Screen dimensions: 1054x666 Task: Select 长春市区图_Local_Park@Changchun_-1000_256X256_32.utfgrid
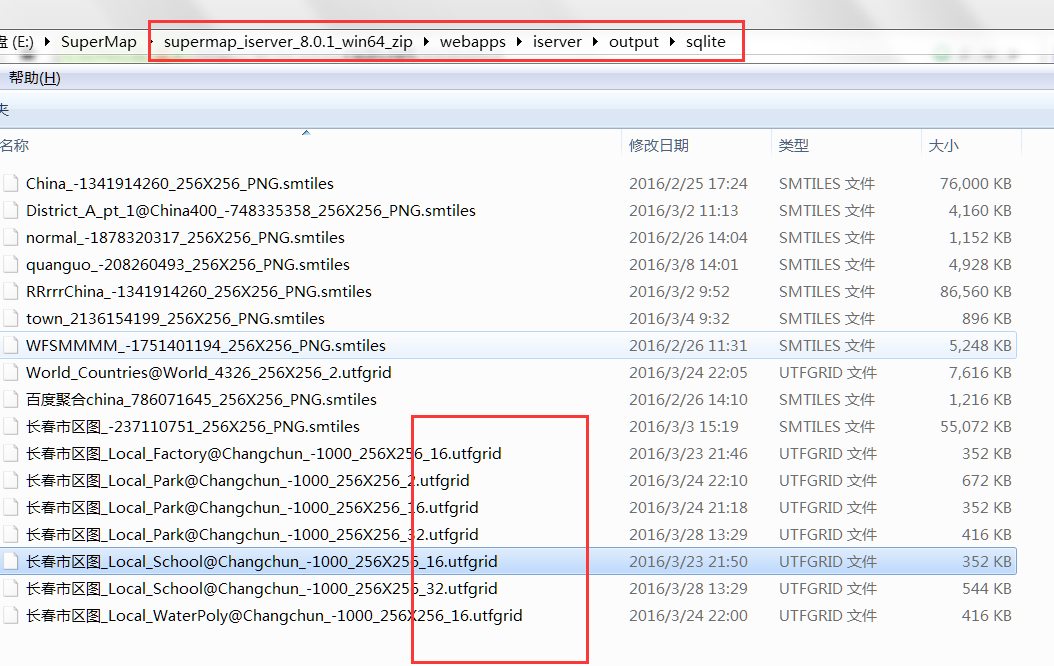252,534
